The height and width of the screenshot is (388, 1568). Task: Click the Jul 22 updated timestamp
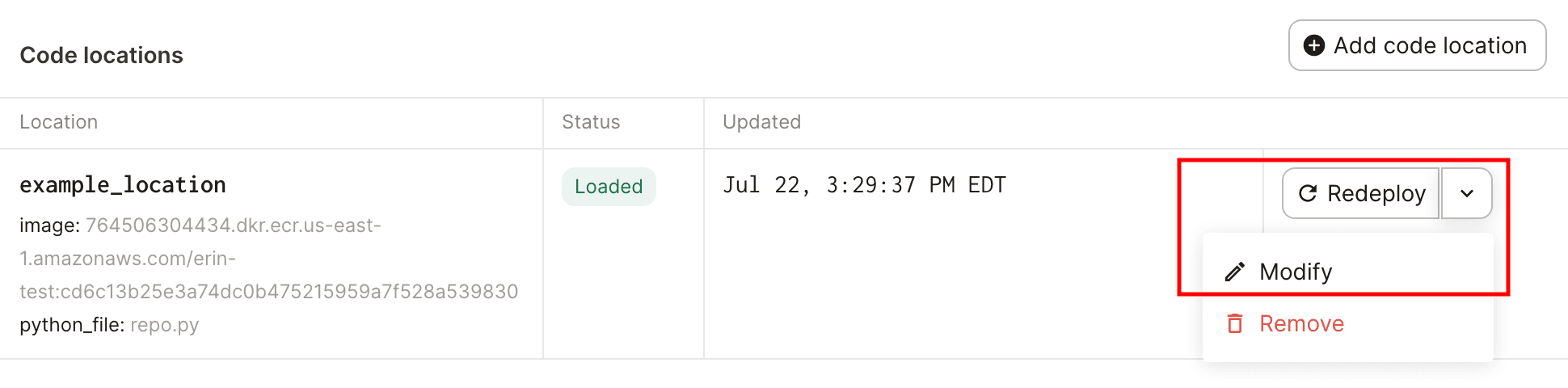point(864,185)
